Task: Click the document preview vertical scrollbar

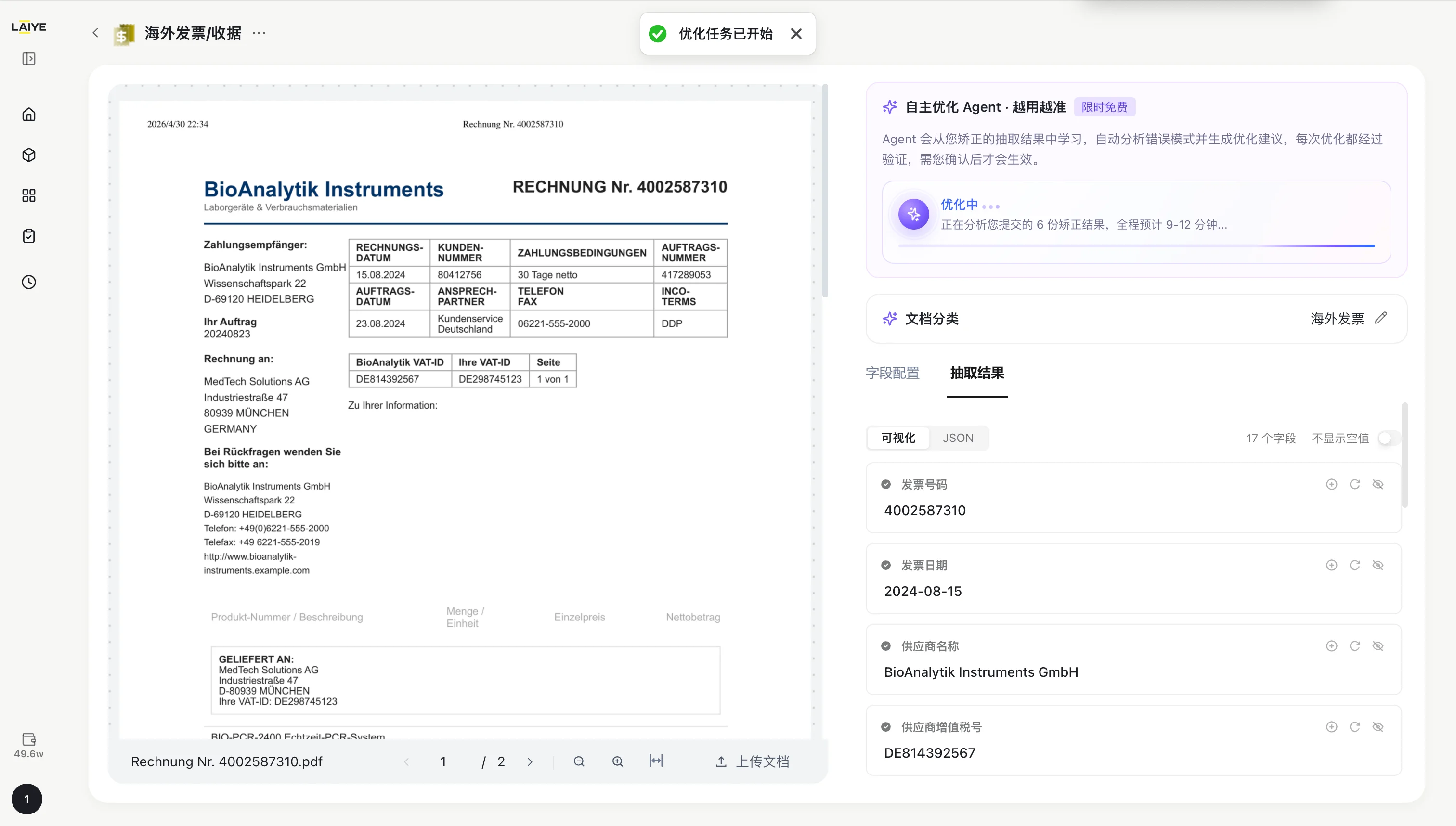Action: tap(825, 191)
